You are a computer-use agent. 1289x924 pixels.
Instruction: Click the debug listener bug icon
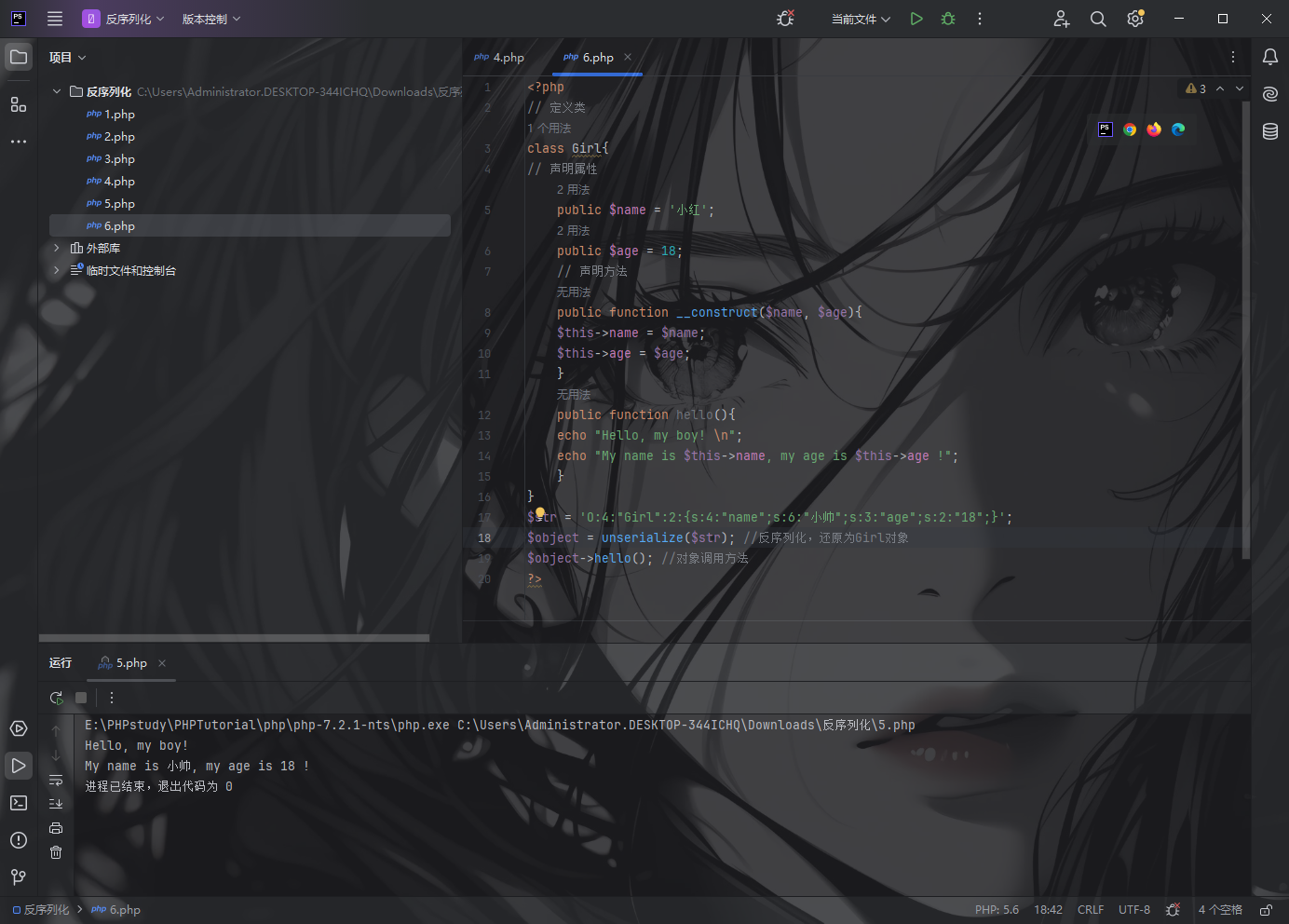(x=785, y=19)
